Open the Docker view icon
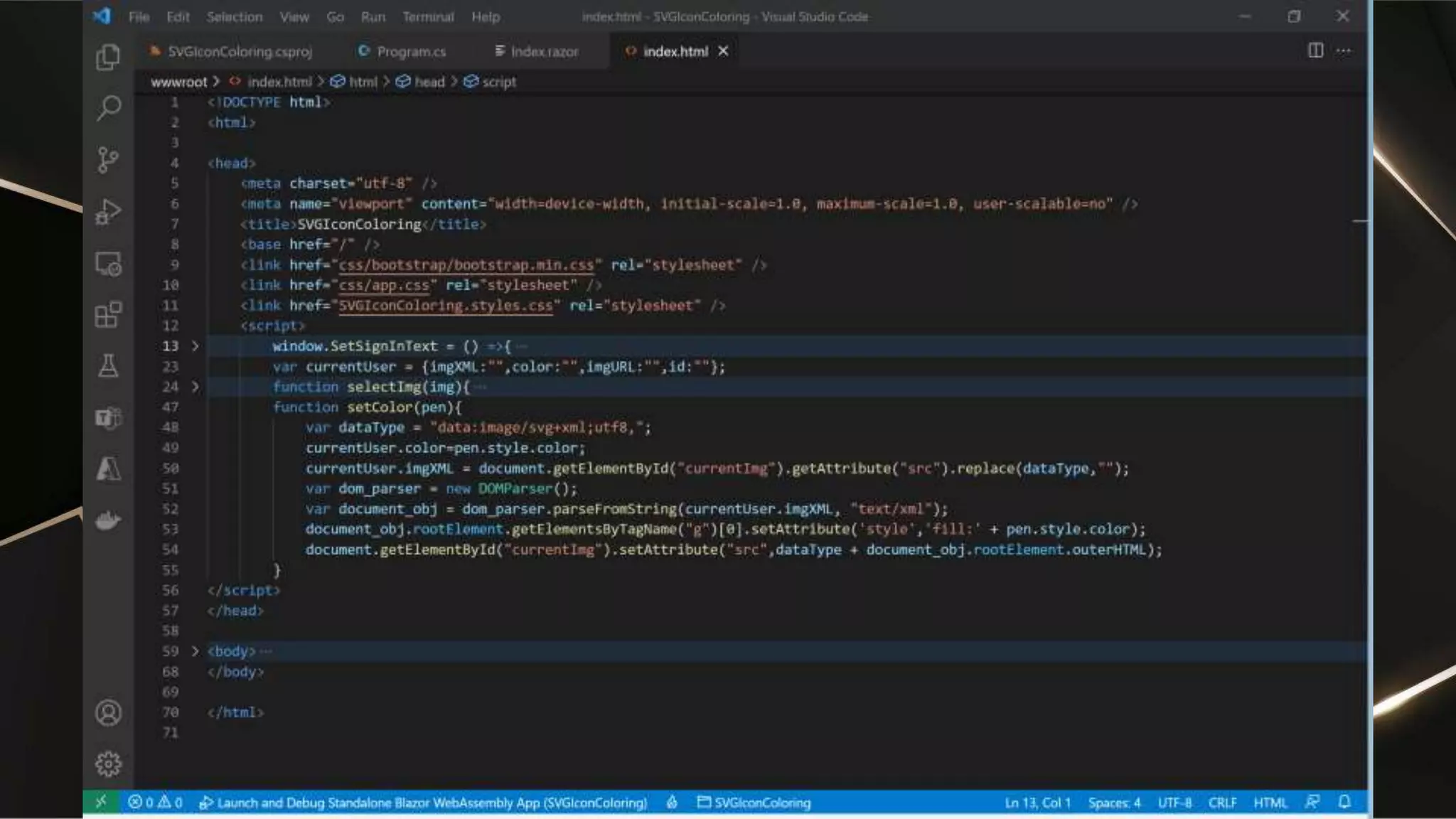The height and width of the screenshot is (819, 1456). click(x=108, y=520)
